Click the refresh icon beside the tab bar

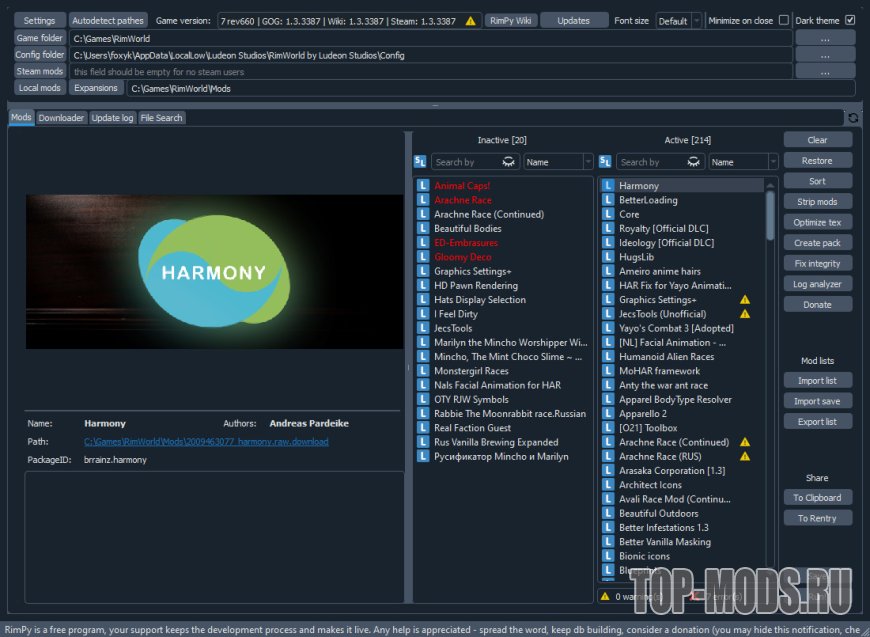click(852, 118)
